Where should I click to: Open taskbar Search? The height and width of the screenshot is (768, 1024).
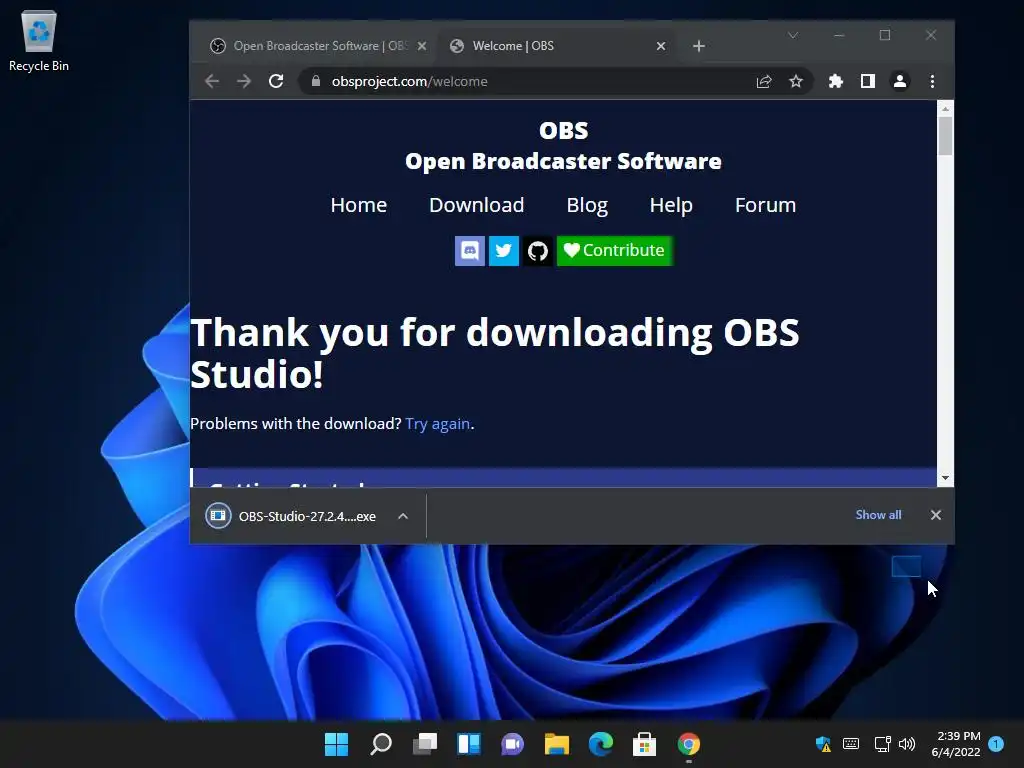click(x=381, y=744)
